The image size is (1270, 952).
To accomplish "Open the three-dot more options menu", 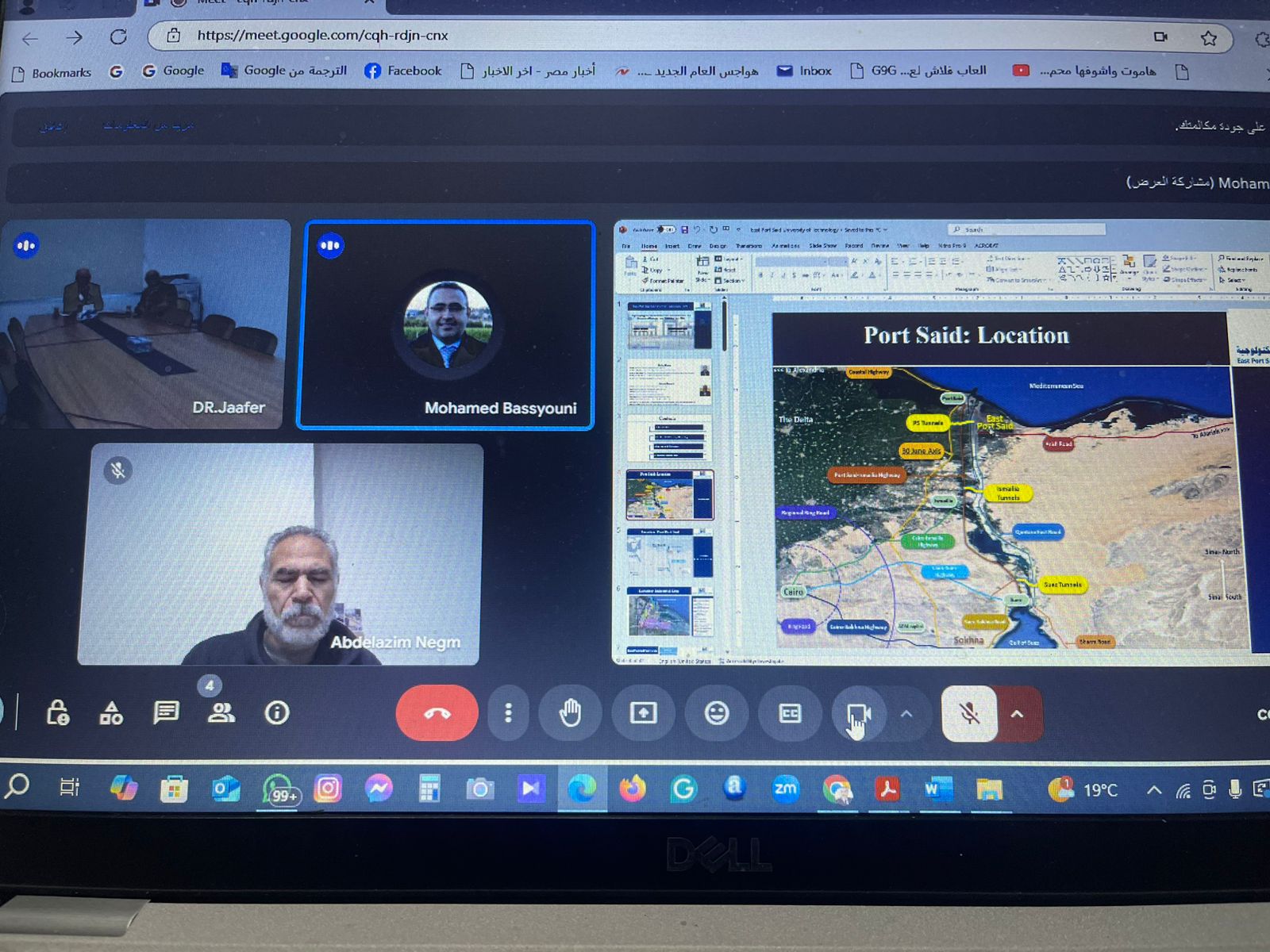I will point(509,713).
